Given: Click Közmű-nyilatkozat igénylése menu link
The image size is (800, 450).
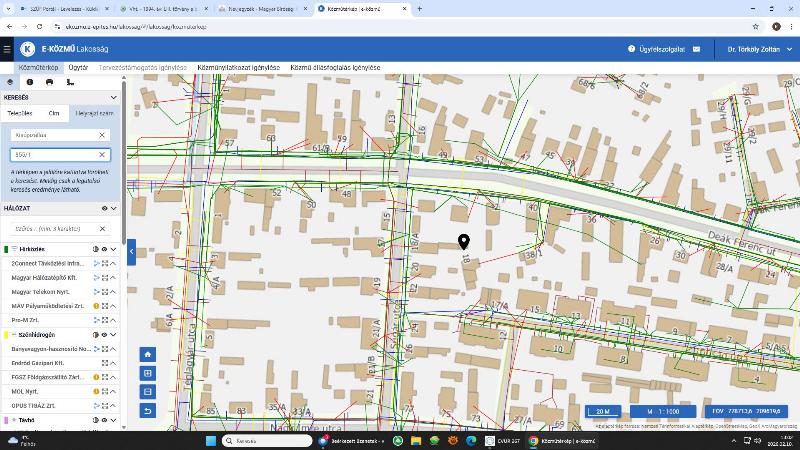Looking at the screenshot, I should pyautogui.click(x=238, y=68).
